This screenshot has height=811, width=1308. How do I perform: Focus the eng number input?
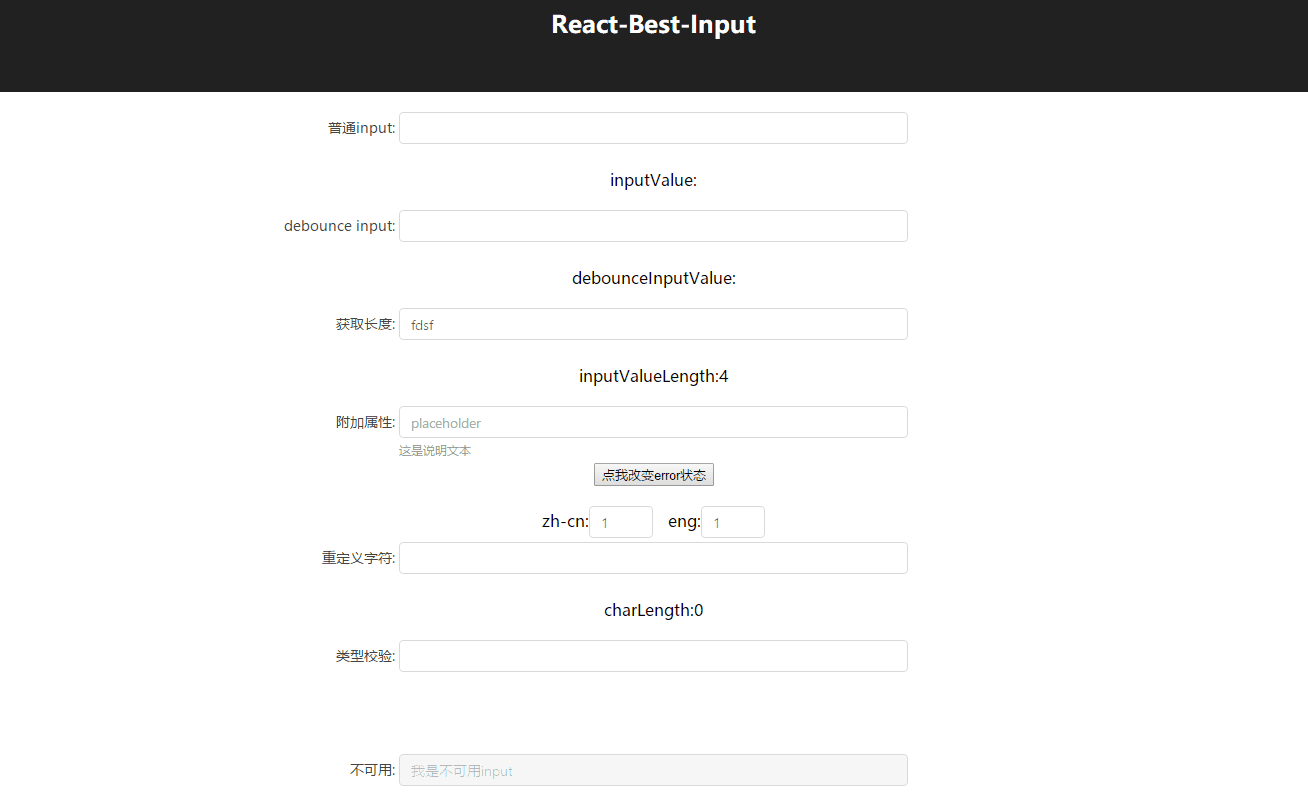pyautogui.click(x=733, y=522)
